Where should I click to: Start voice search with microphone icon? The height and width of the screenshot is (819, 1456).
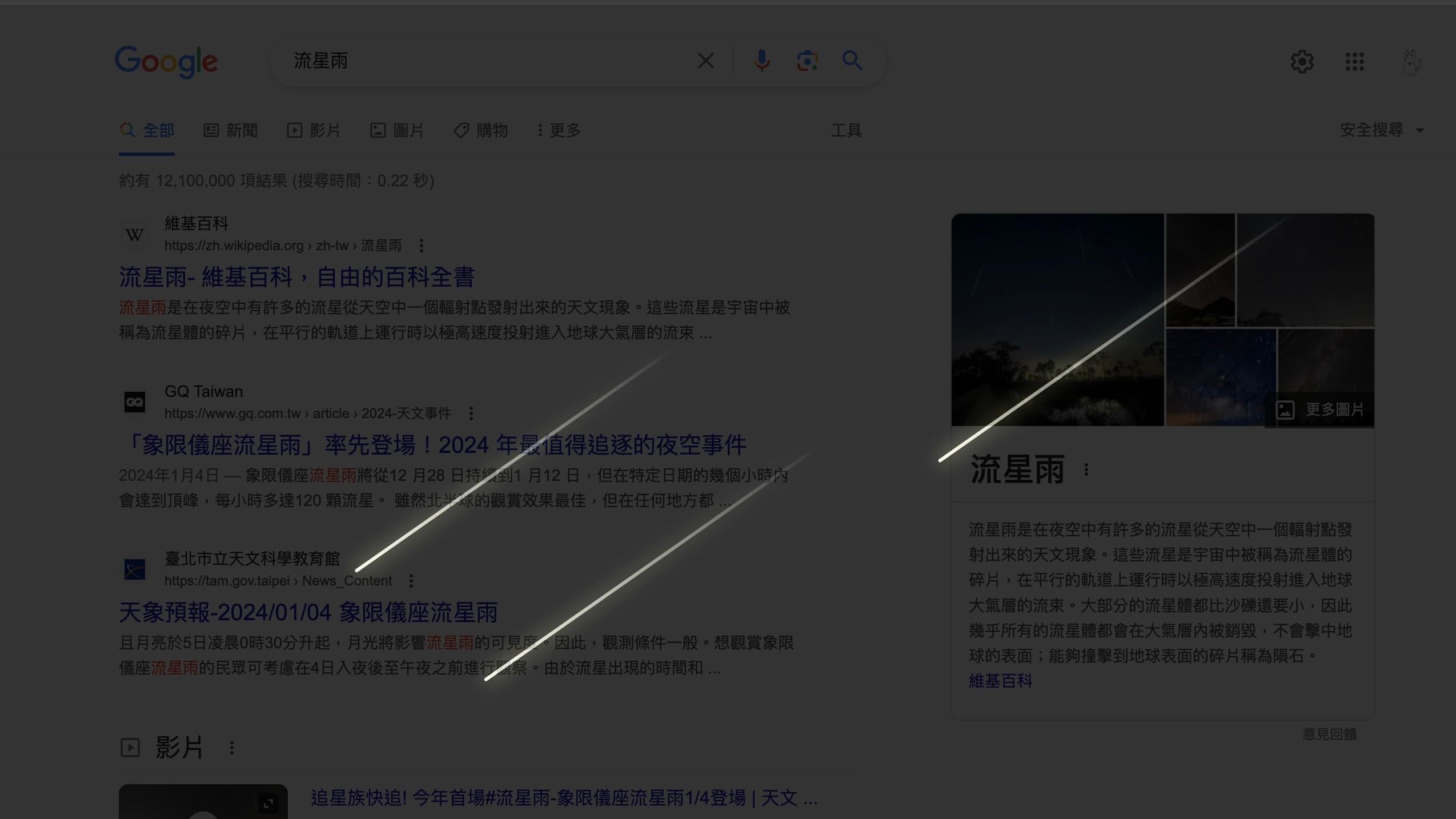click(x=761, y=61)
